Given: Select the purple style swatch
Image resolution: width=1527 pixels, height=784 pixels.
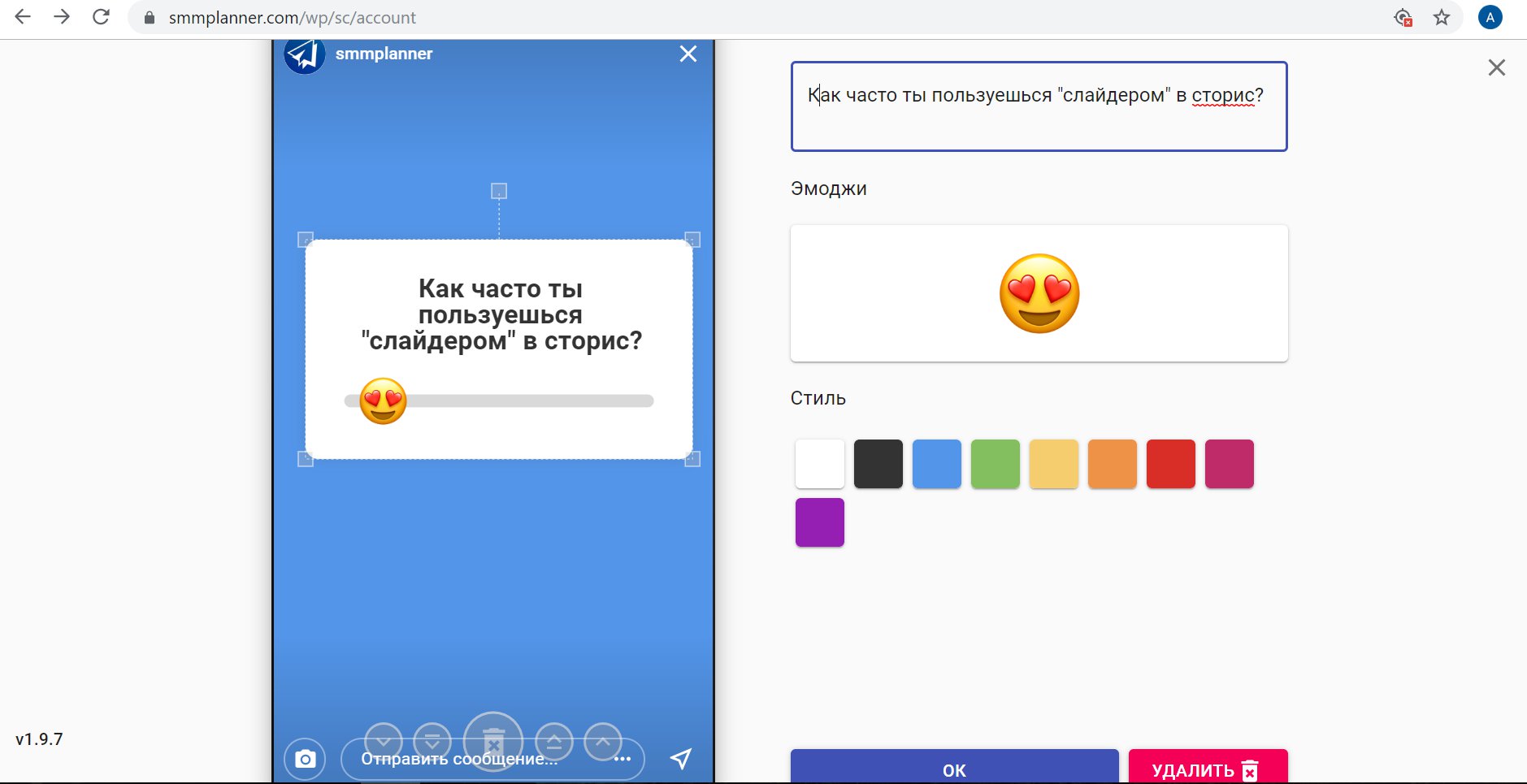Looking at the screenshot, I should tap(820, 522).
